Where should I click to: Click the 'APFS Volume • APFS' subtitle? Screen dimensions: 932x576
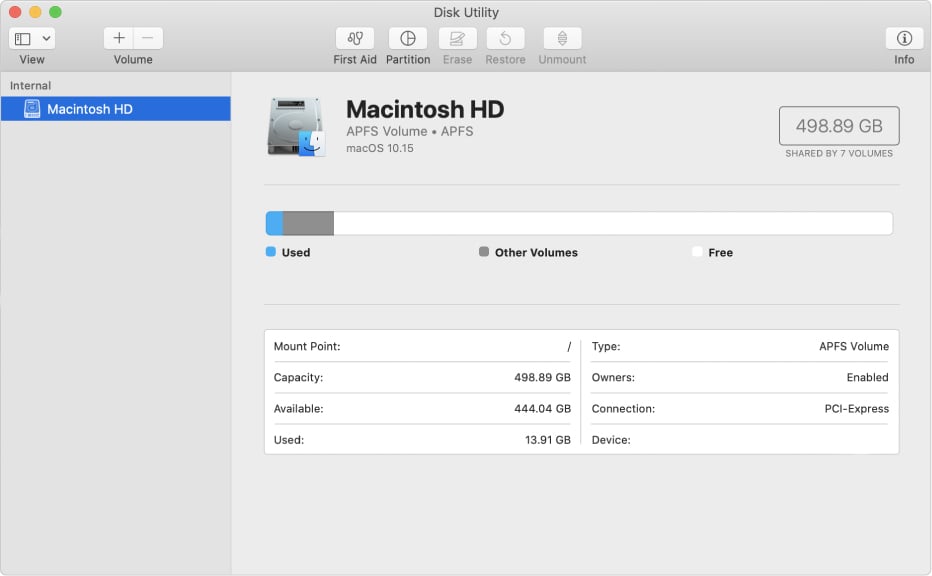tap(410, 131)
